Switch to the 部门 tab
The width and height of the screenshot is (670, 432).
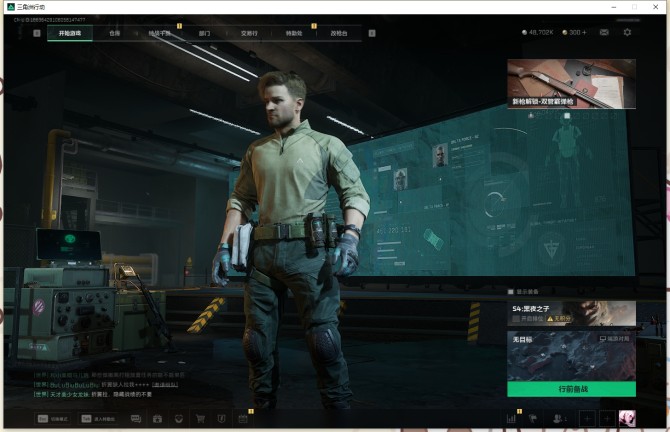[204, 33]
